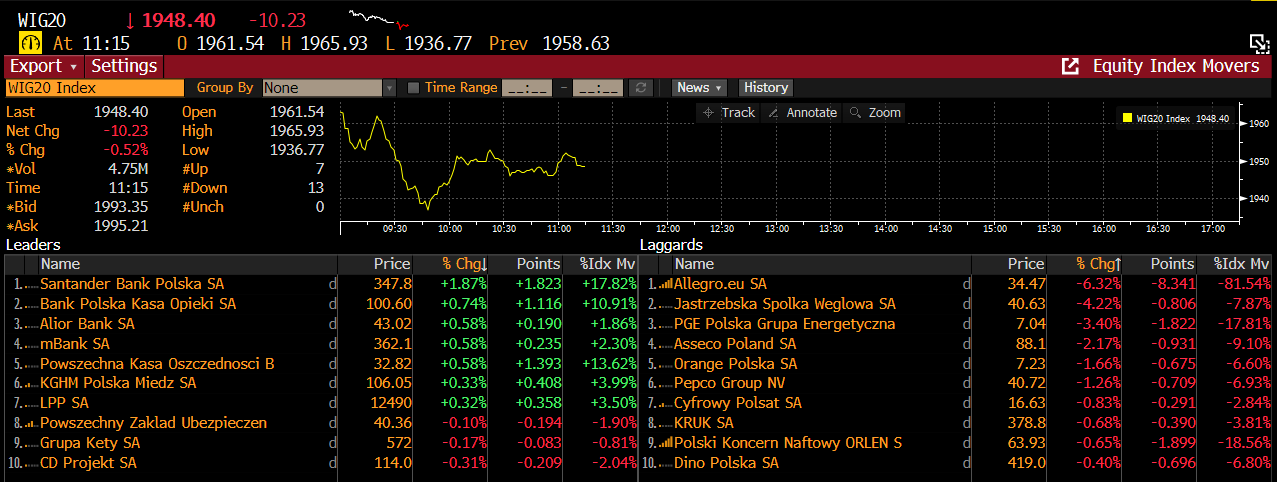This screenshot has width=1277, height=482.
Task: Click the volume bar icon beside Allegro.eu SA
Action: pos(666,284)
